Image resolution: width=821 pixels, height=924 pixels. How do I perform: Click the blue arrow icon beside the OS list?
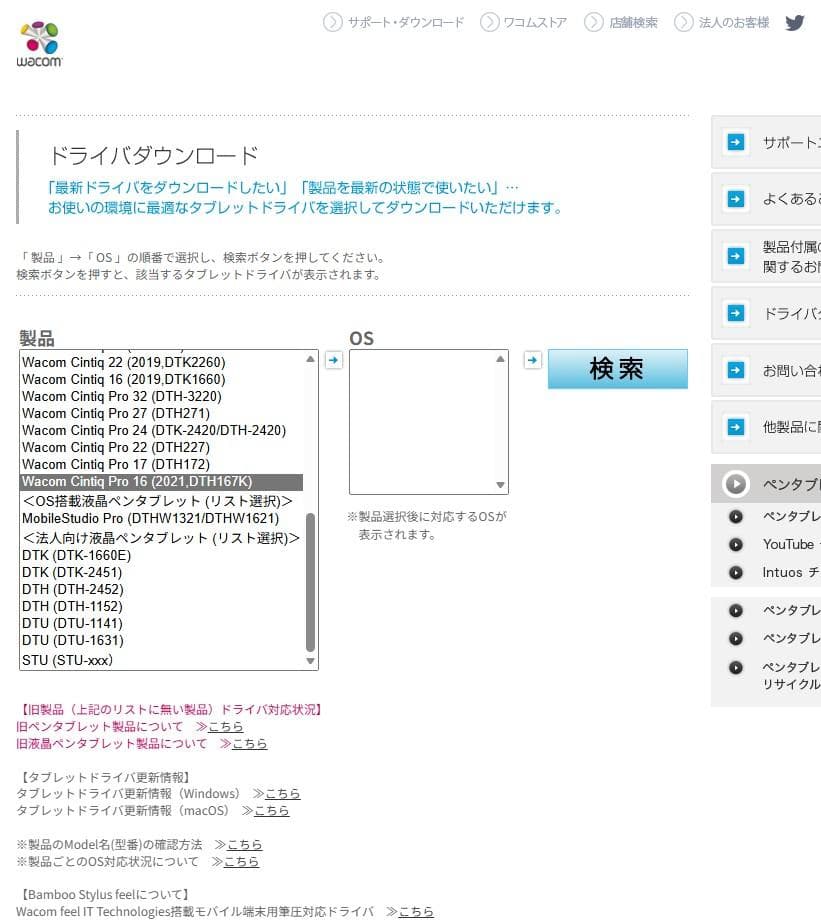533,362
